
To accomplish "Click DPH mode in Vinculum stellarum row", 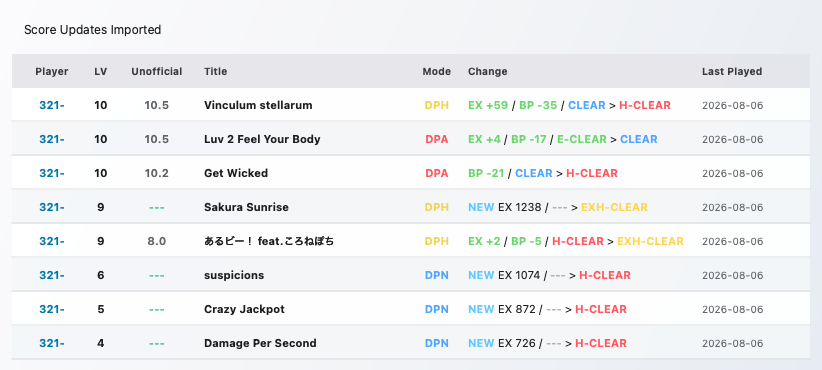I will coord(437,105).
